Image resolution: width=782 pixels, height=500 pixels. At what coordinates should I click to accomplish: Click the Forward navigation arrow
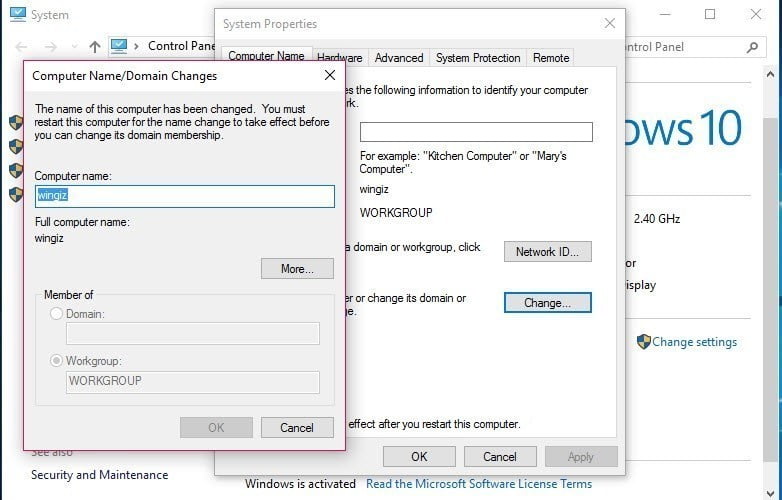click(50, 46)
